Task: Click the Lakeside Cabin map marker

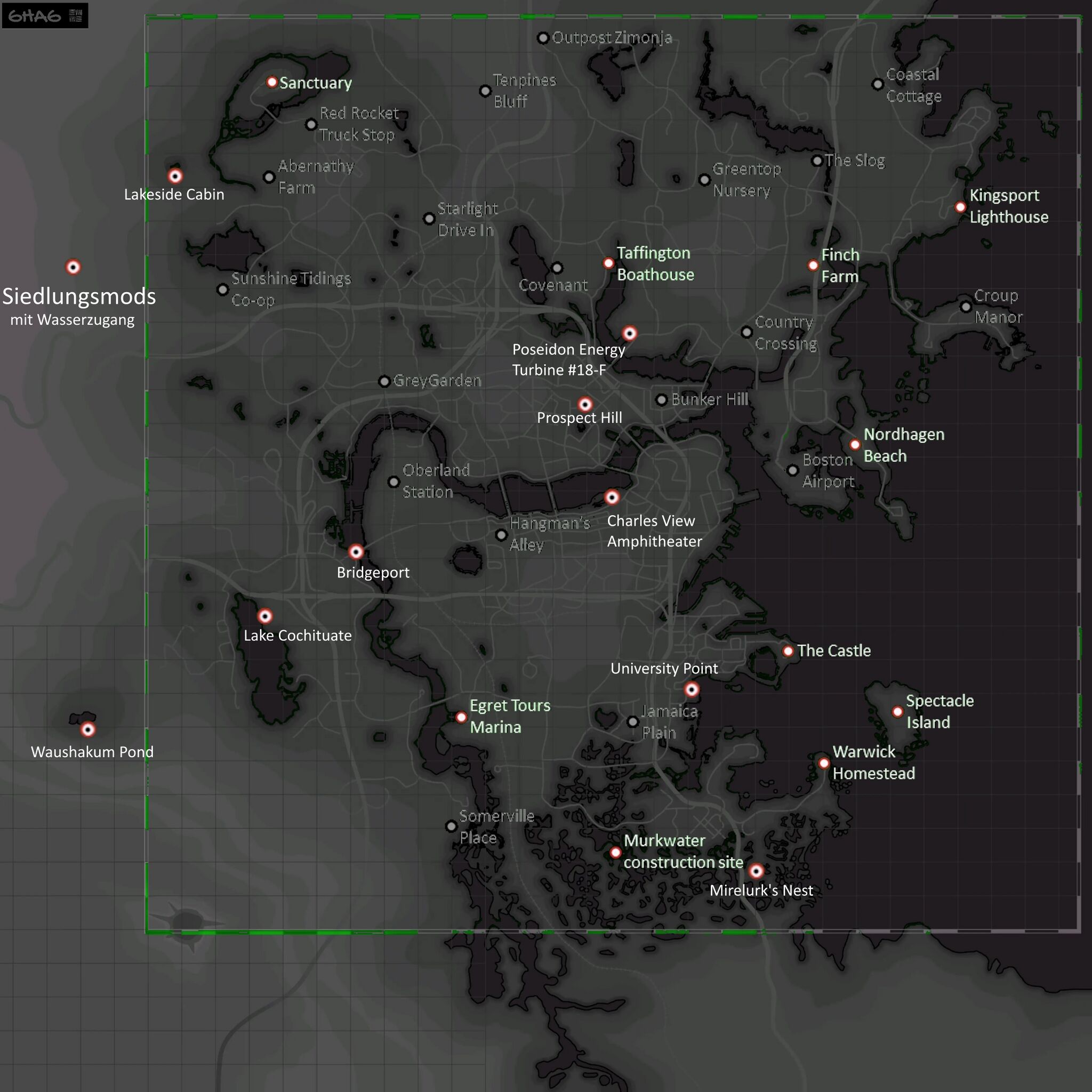Action: [x=175, y=176]
